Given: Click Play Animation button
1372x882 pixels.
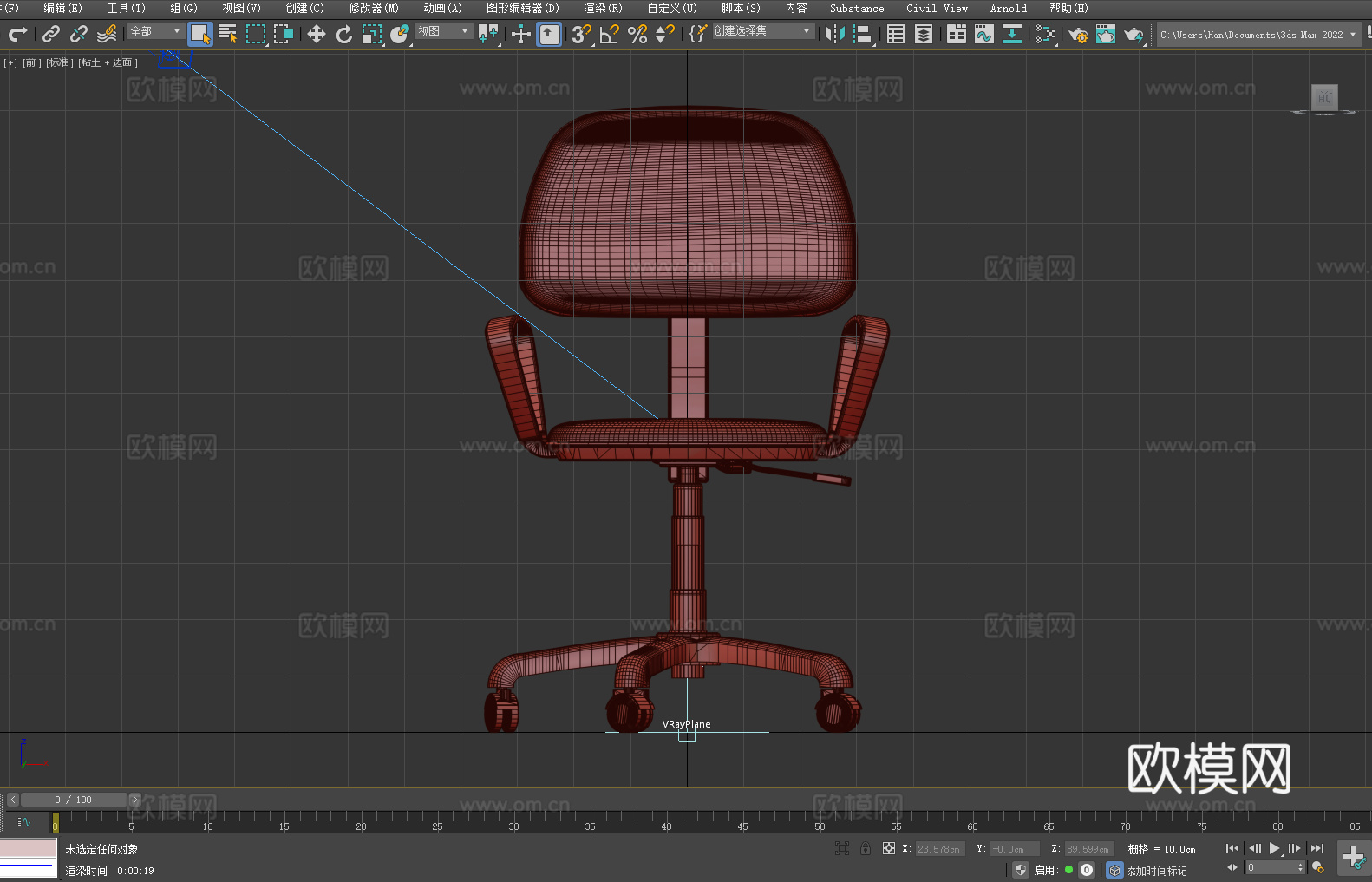Looking at the screenshot, I should (1274, 848).
